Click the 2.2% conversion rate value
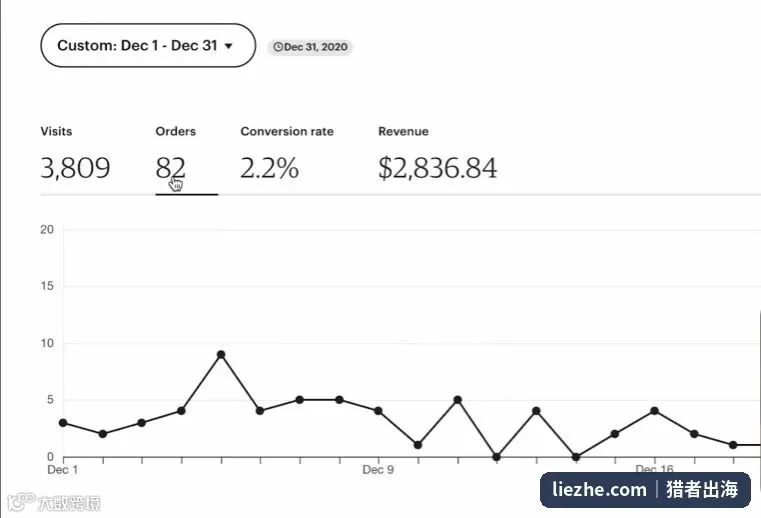The height and width of the screenshot is (518, 761). tap(269, 168)
